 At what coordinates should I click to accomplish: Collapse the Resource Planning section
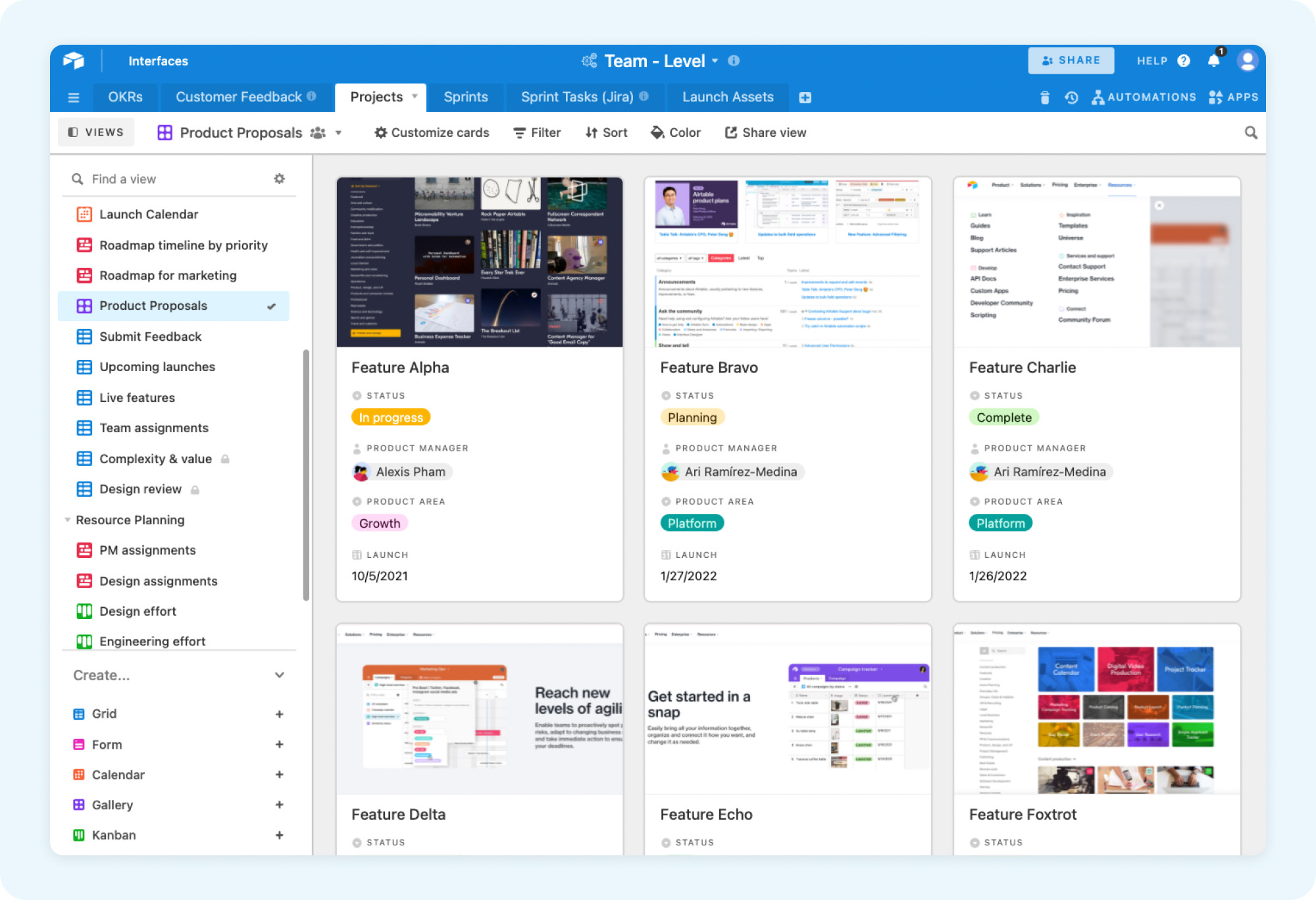click(x=68, y=520)
